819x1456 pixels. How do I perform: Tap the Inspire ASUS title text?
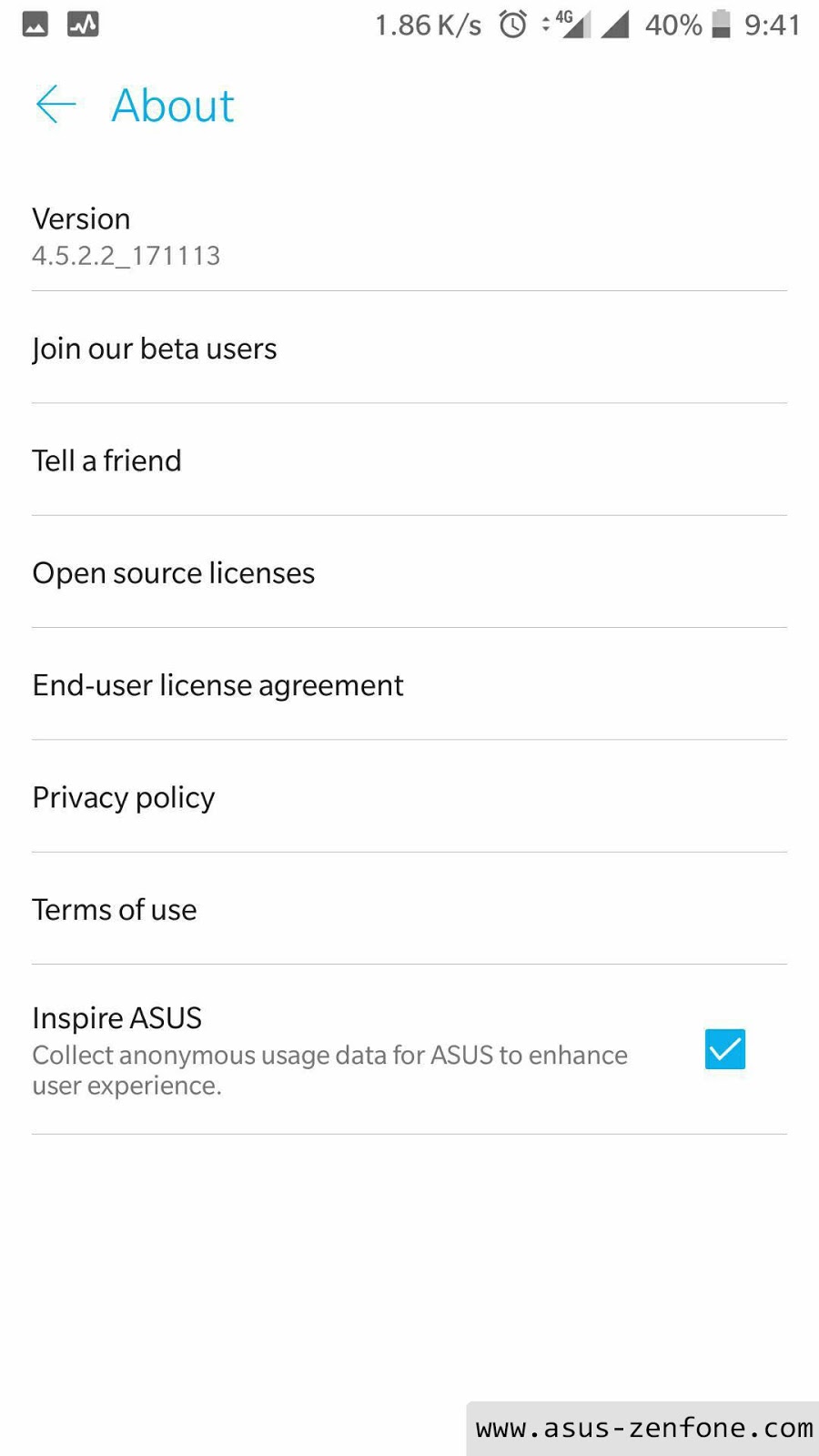point(116,1017)
